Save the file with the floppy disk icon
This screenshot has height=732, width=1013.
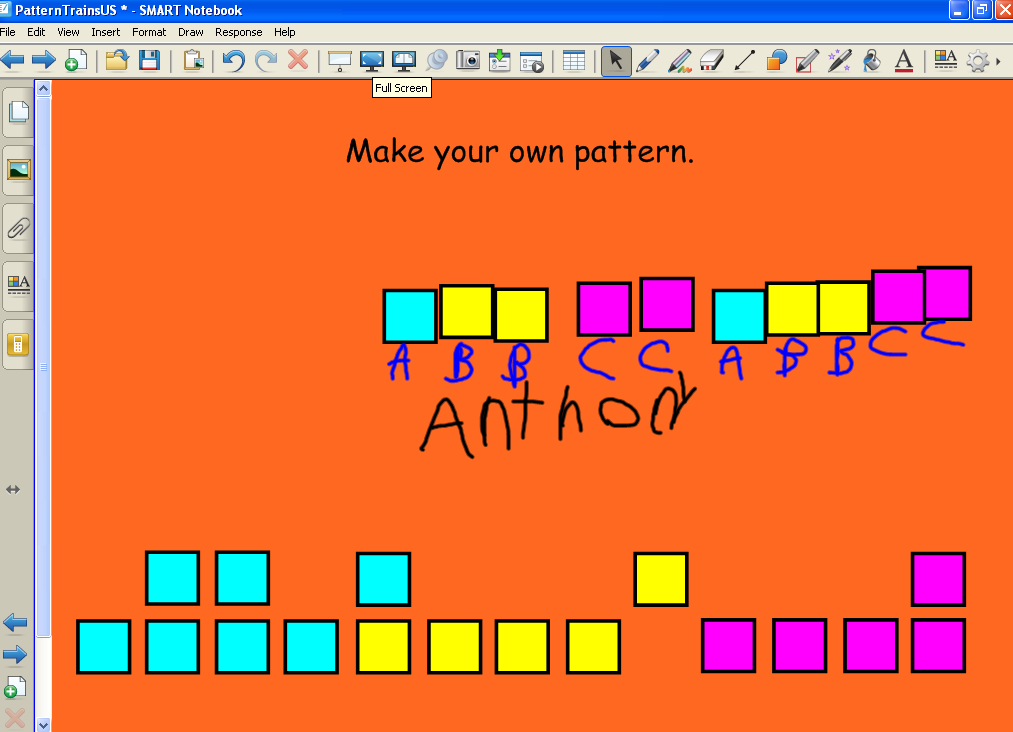[x=149, y=61]
